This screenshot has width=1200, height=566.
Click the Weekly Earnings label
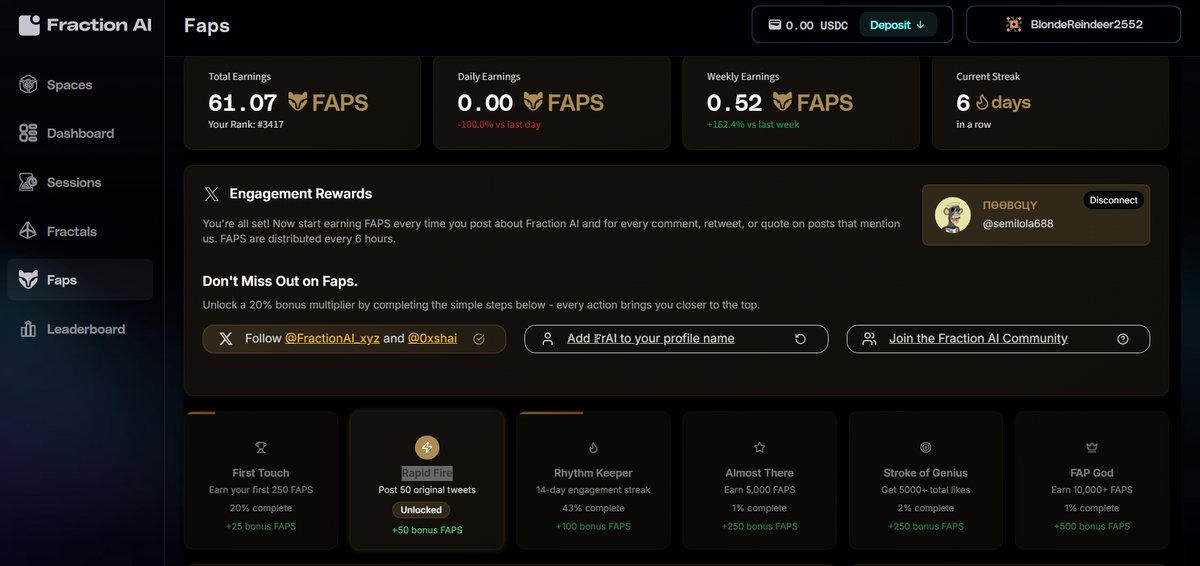pos(743,76)
